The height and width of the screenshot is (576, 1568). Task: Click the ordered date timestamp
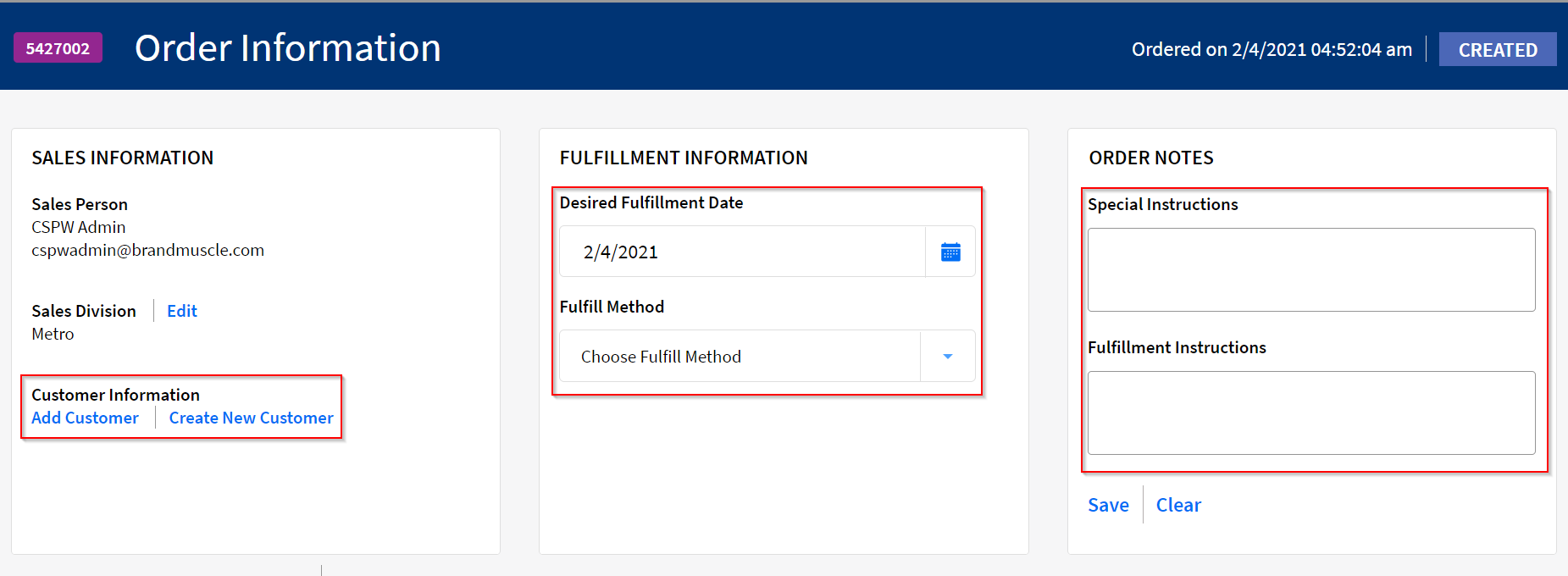pyautogui.click(x=1271, y=49)
